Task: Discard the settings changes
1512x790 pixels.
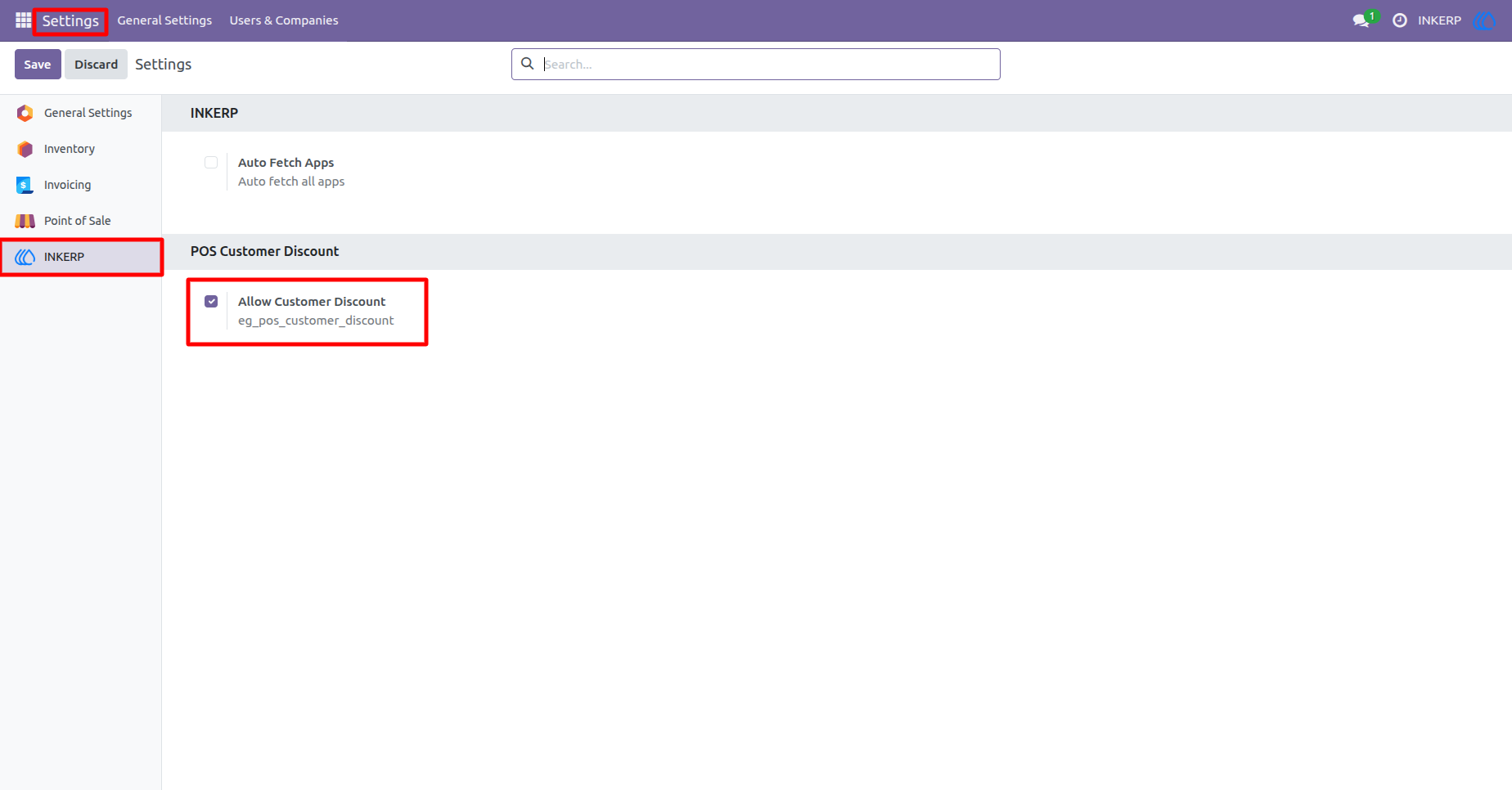Action: coord(97,65)
